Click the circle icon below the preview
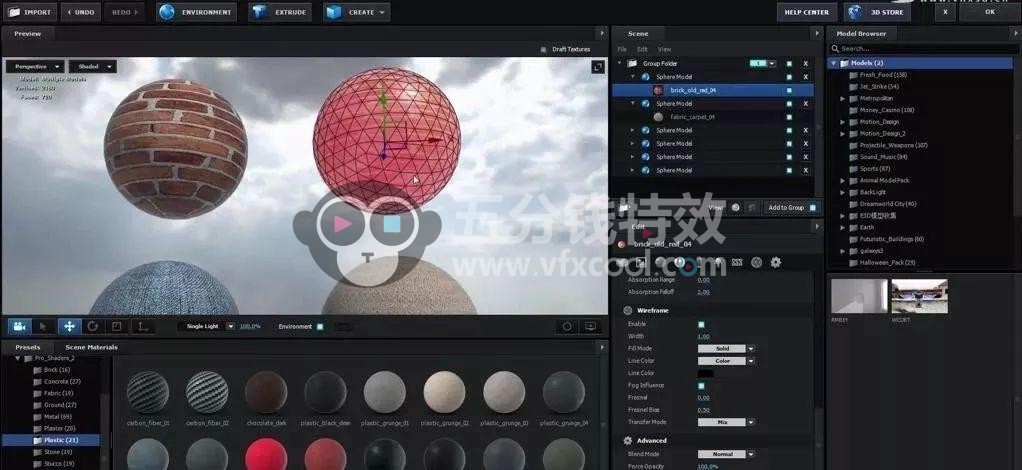The width and height of the screenshot is (1022, 470). pyautogui.click(x=567, y=326)
